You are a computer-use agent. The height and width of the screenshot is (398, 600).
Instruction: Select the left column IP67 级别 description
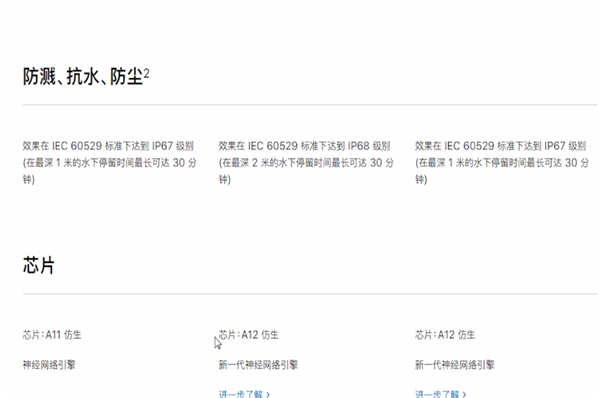click(x=109, y=163)
